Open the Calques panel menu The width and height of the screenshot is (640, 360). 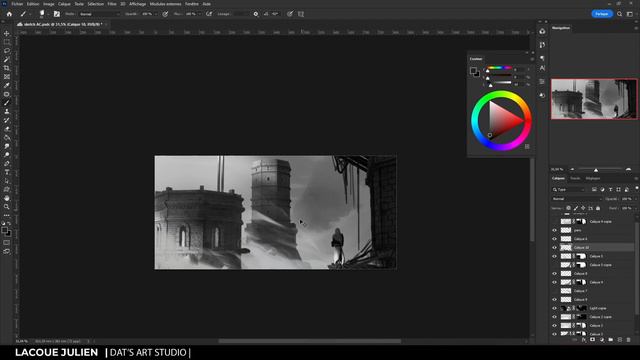636,178
